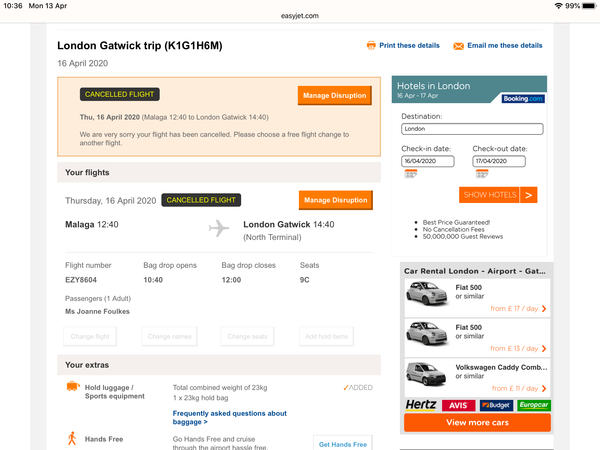Click Manage Disruption next to Thursday, 16 April 2020
Image resolution: width=600 pixels, height=450 pixels.
(x=336, y=200)
